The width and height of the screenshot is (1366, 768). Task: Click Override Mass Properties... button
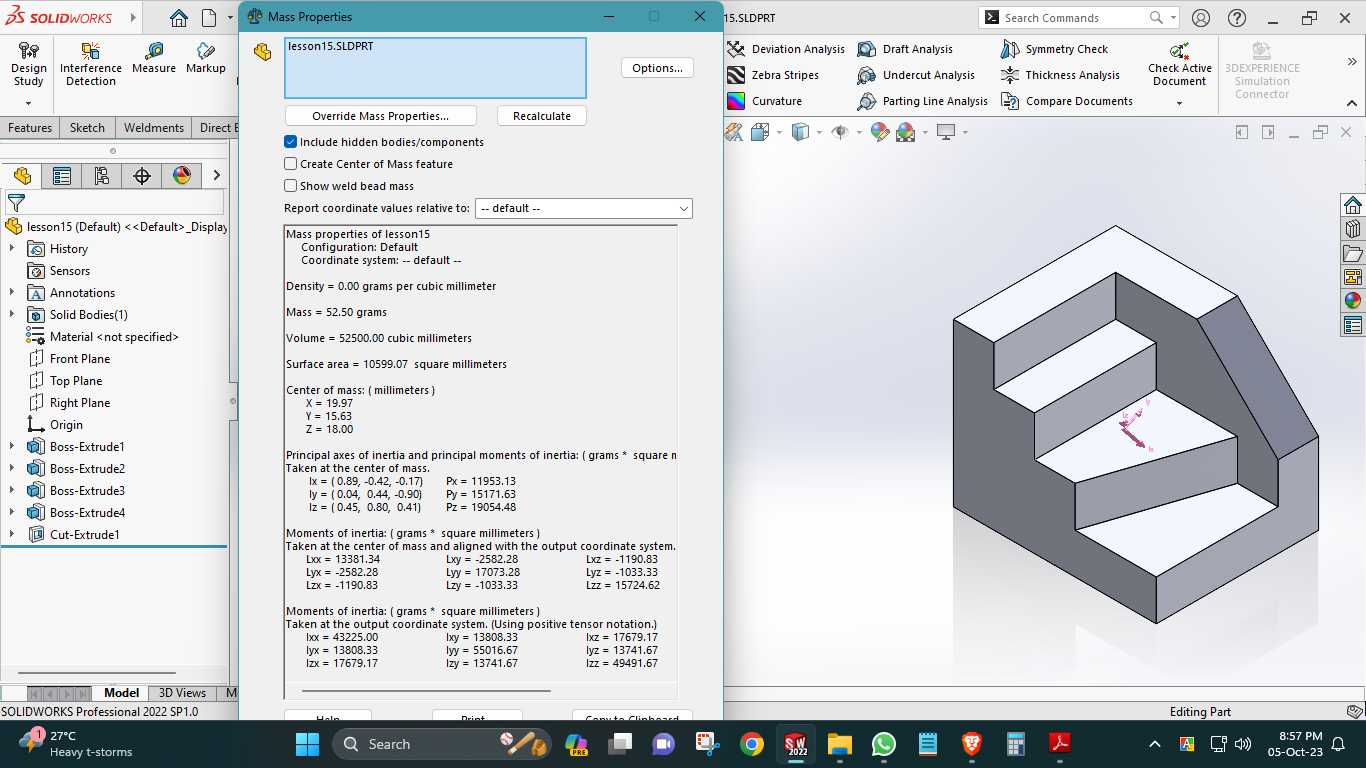click(381, 116)
